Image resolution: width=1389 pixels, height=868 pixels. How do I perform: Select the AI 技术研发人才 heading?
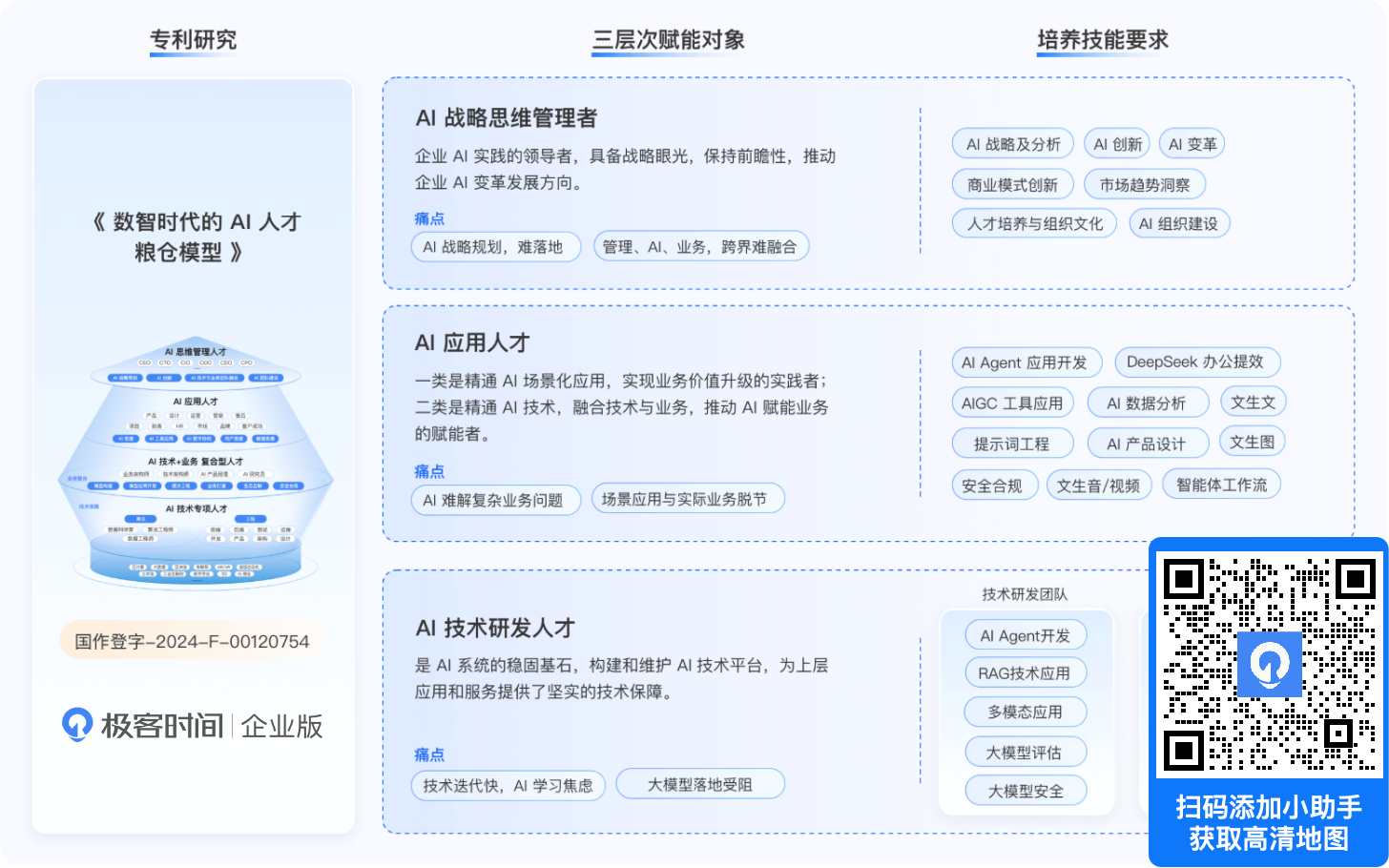(495, 628)
